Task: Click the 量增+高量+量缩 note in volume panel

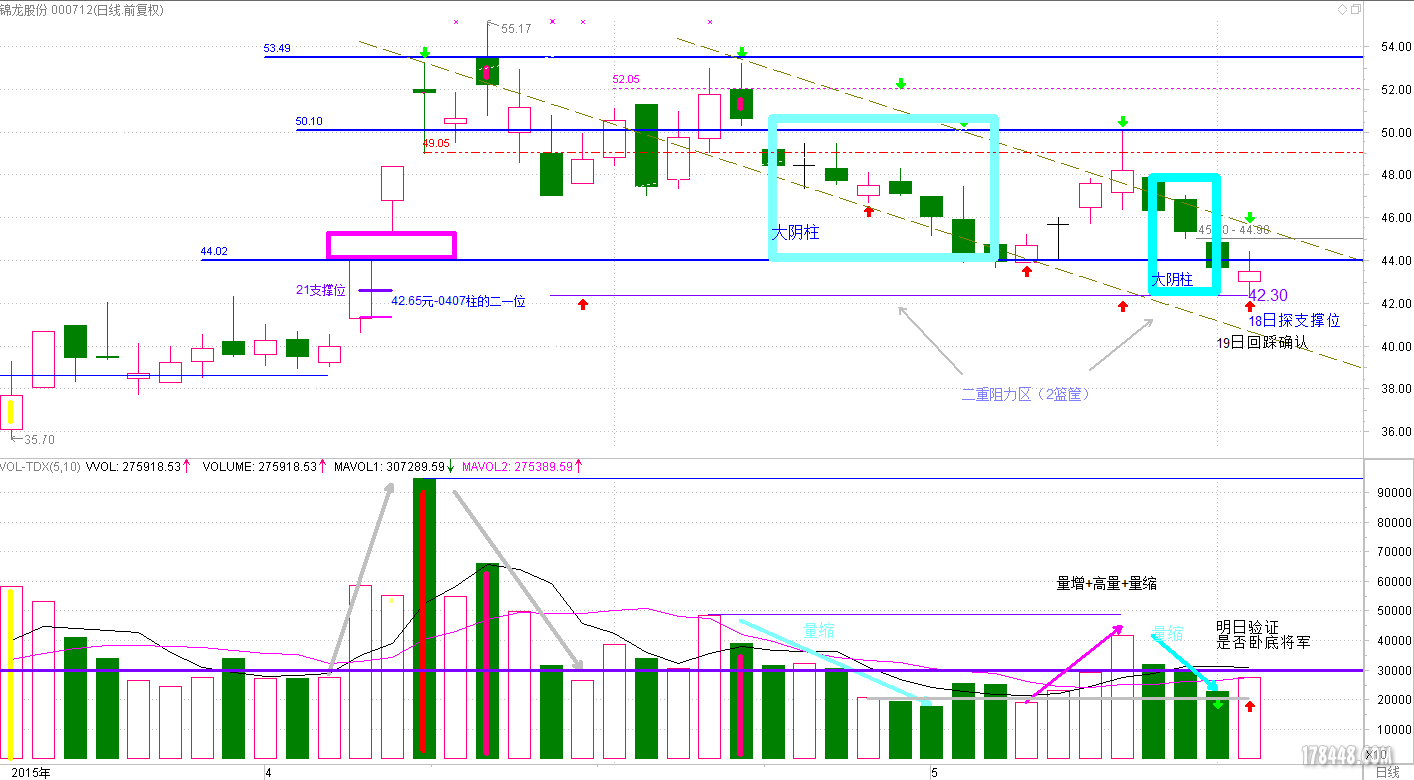Action: 1107,583
